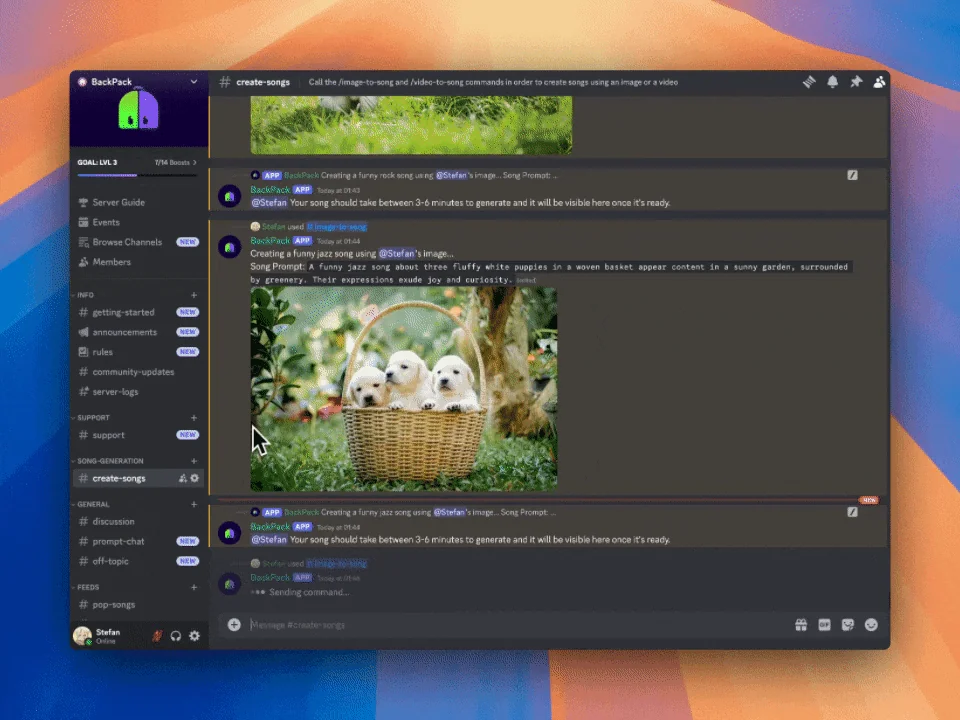Send a gift in the message bar

(x=801, y=624)
